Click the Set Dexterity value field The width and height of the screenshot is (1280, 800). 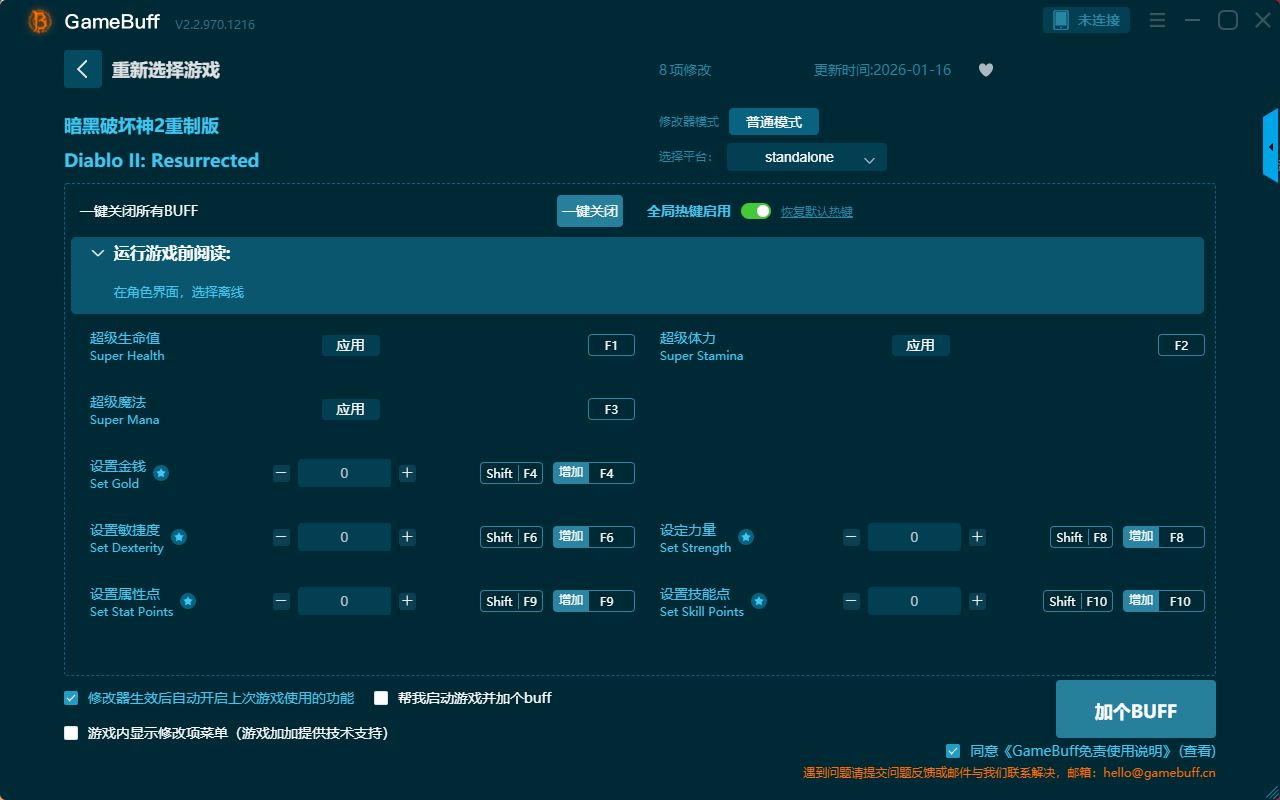click(344, 537)
